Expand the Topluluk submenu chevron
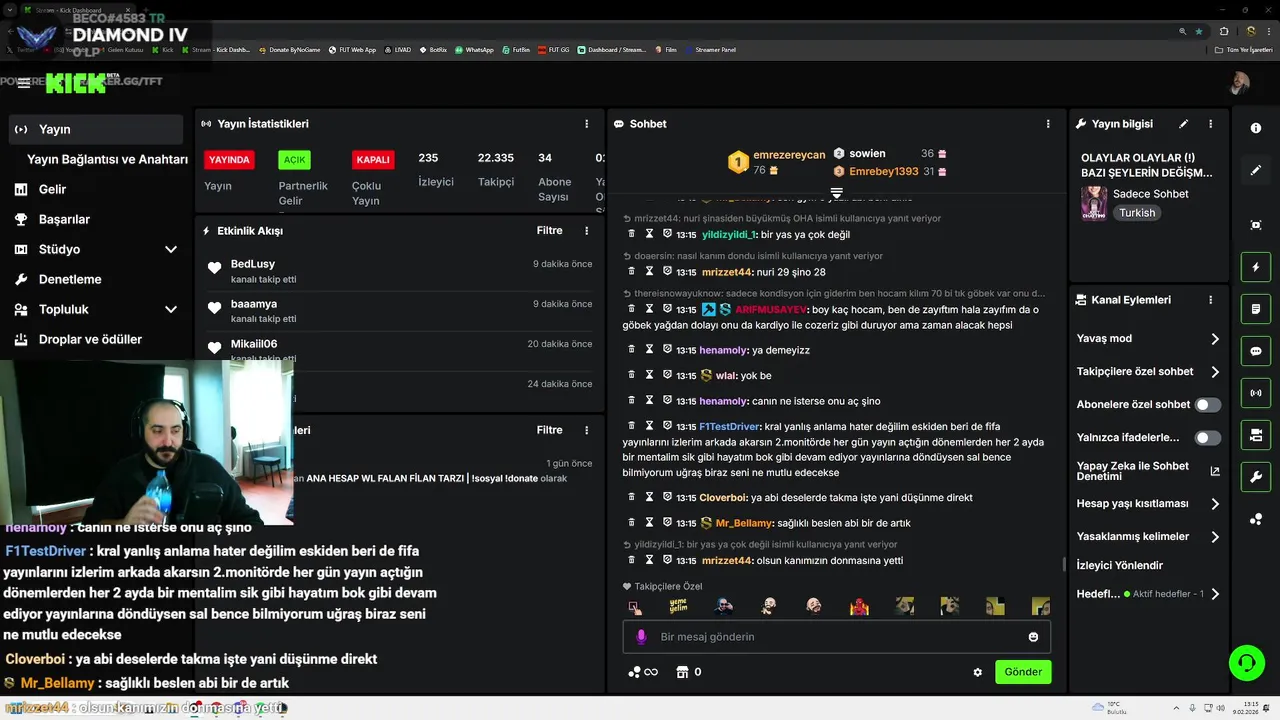The image size is (1280, 720). [171, 309]
